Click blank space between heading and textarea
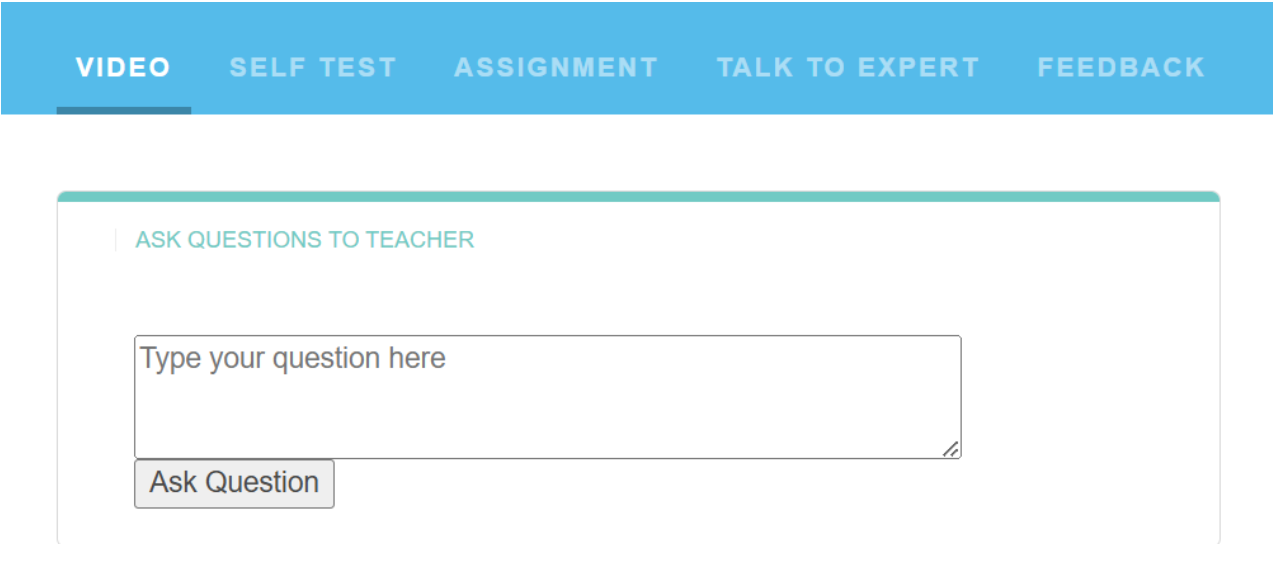The image size is (1273, 587). click(548, 292)
